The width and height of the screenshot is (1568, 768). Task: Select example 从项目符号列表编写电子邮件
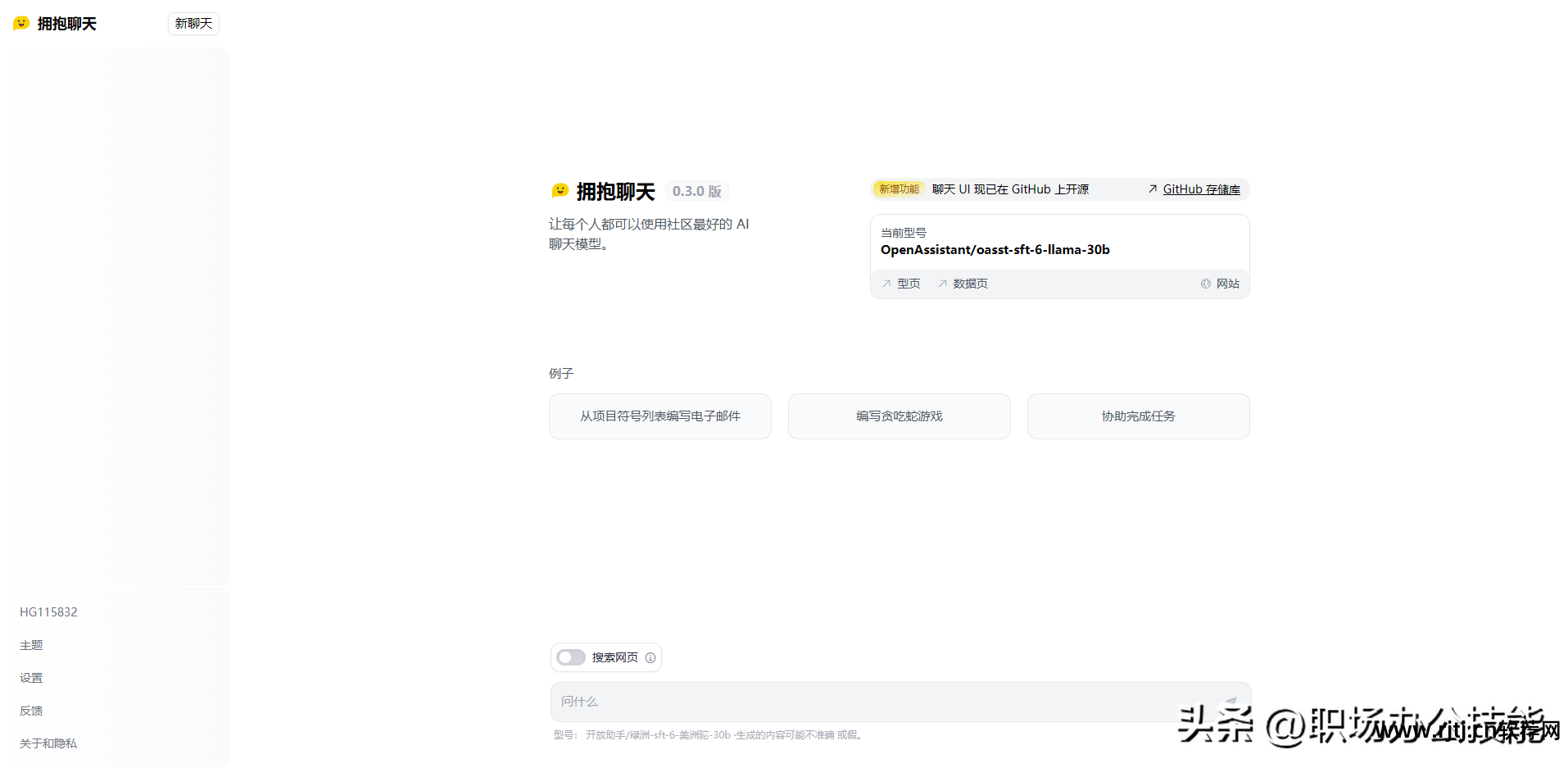click(660, 416)
